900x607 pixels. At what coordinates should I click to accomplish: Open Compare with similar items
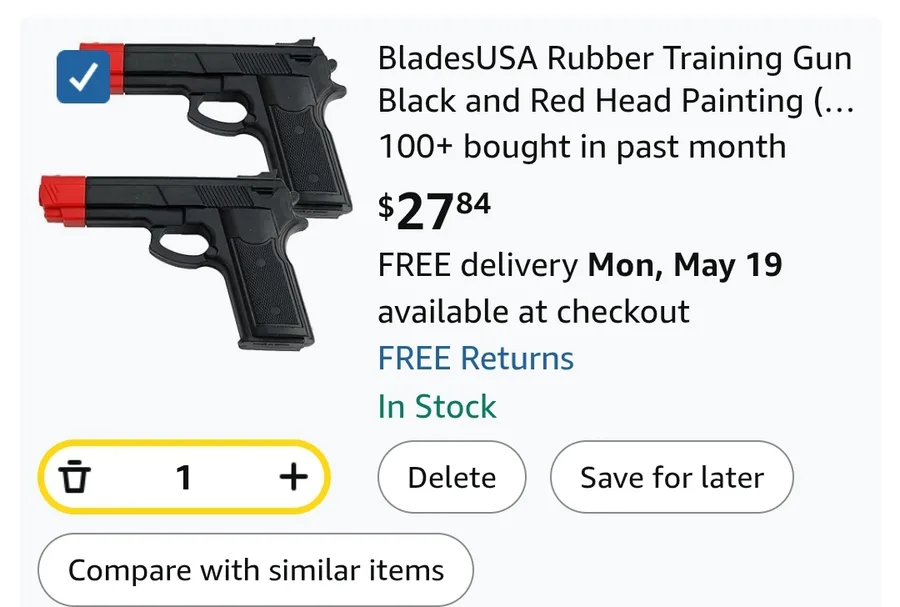pos(256,570)
